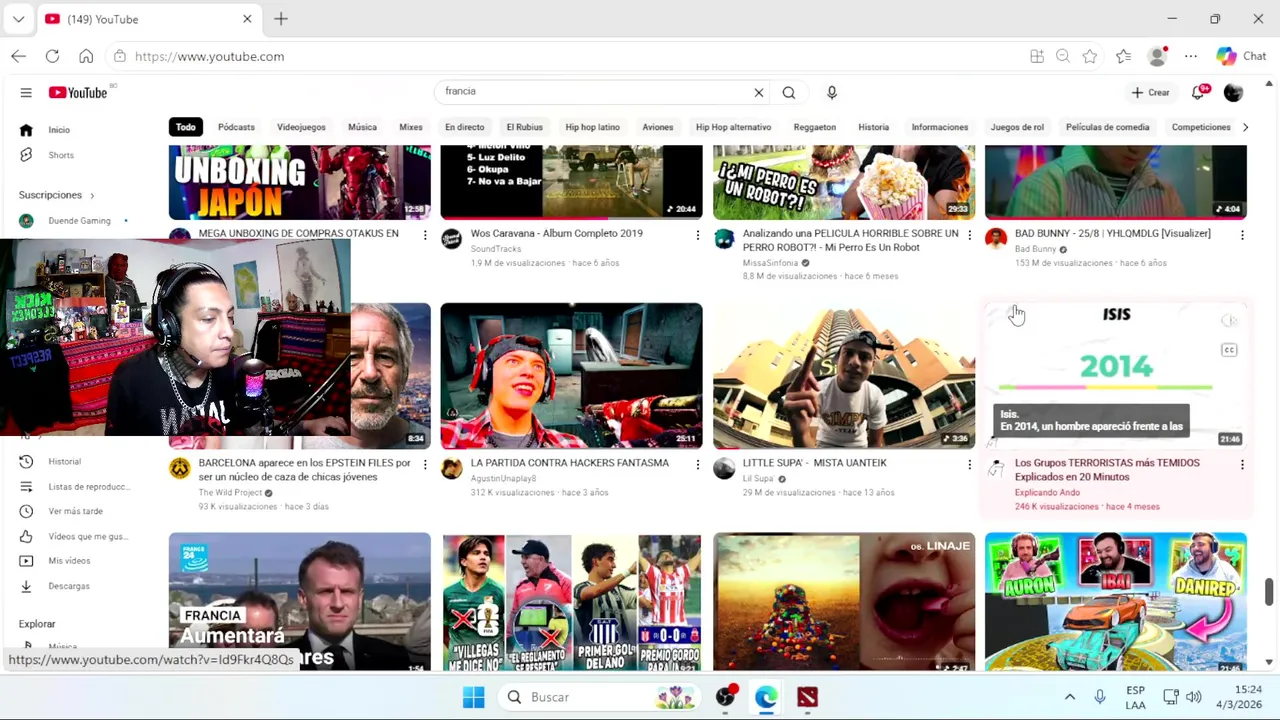This screenshot has height=720, width=1280.
Task: Open taskbar volume control
Action: coord(1193,697)
